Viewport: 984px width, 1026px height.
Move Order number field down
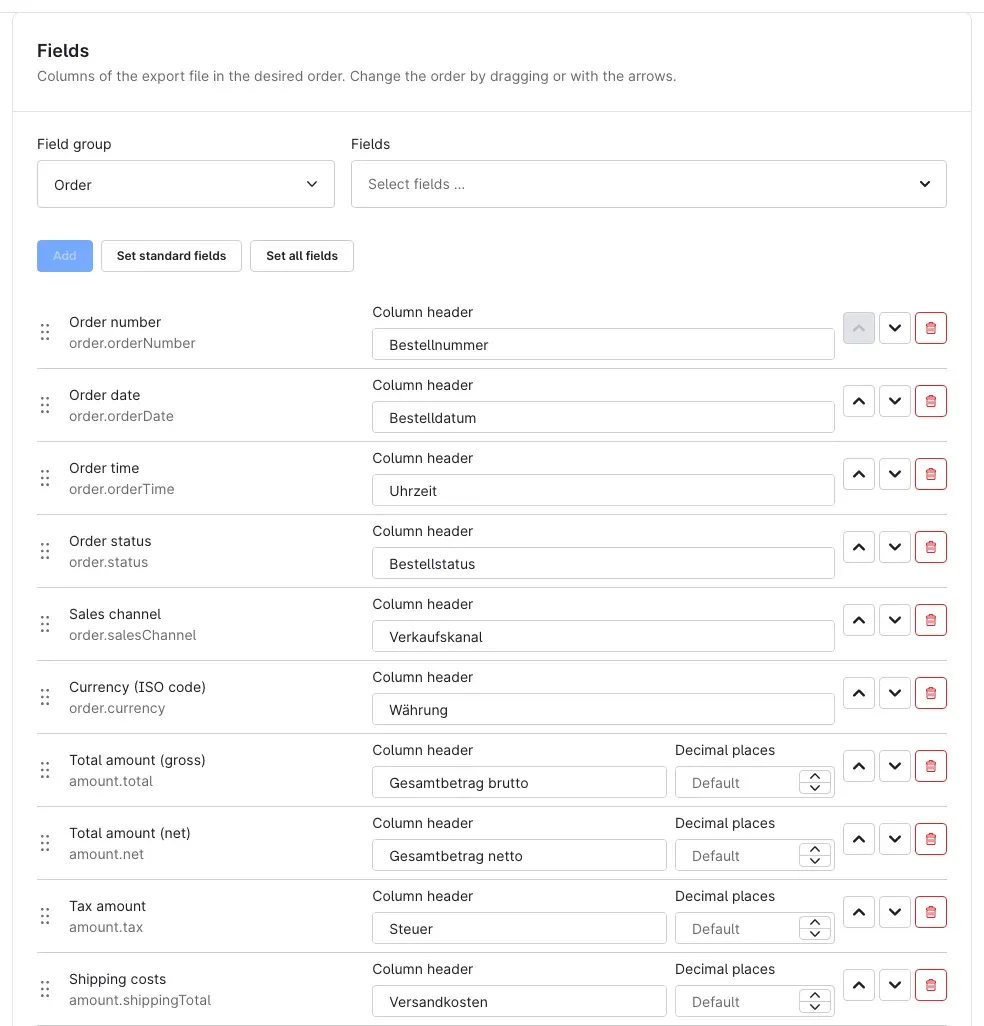coord(894,328)
